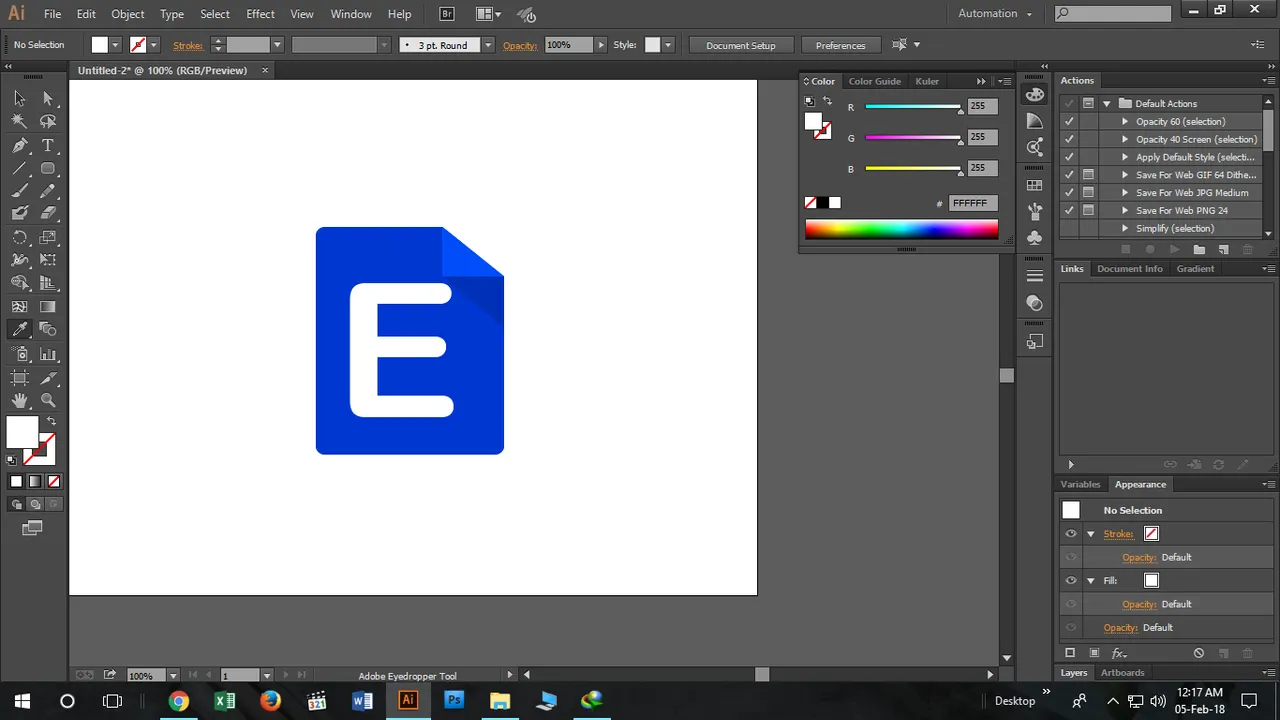
Task: Select the Selection tool (black arrow)
Action: pyautogui.click(x=19, y=98)
